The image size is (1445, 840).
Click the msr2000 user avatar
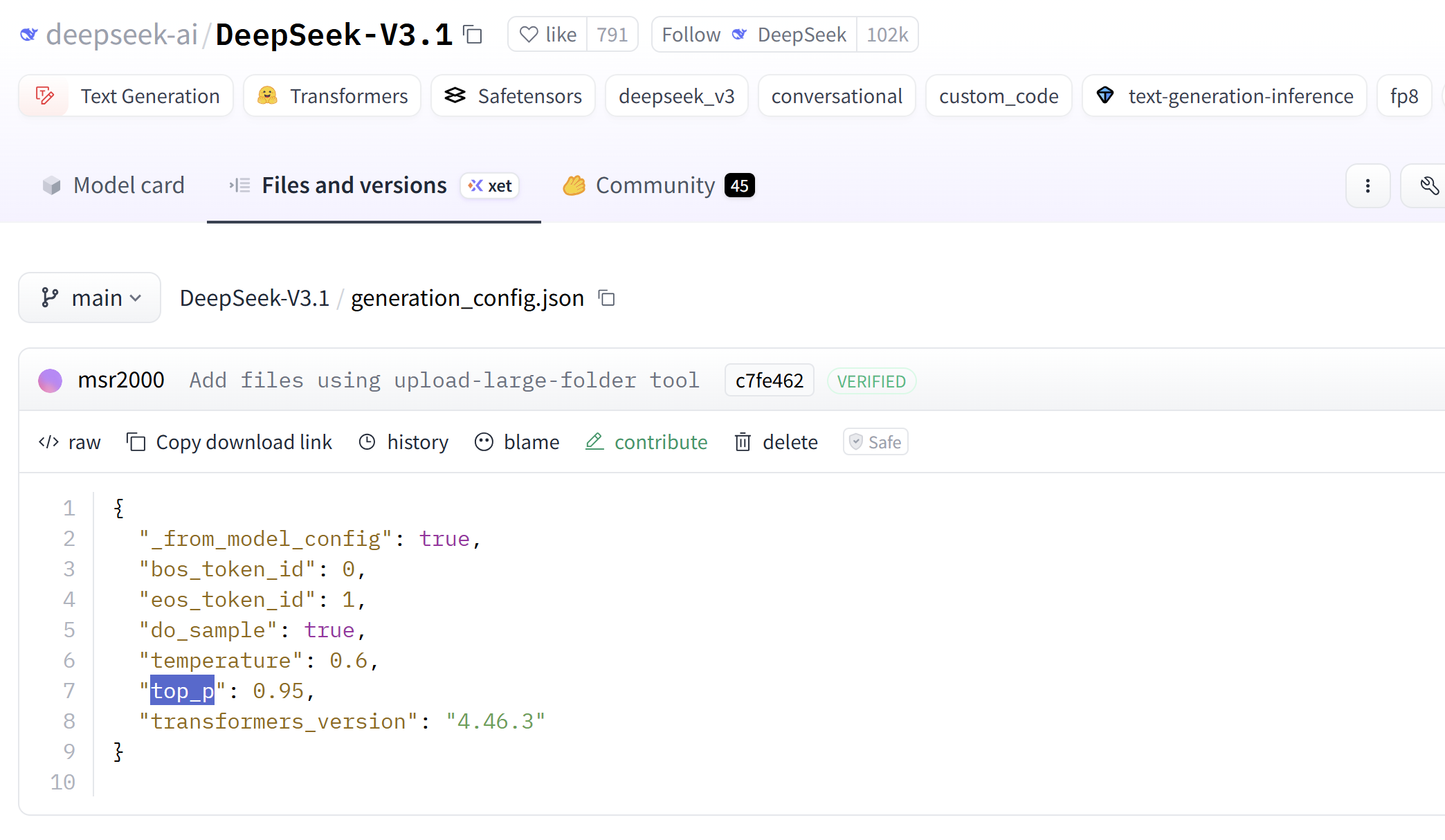tap(50, 381)
